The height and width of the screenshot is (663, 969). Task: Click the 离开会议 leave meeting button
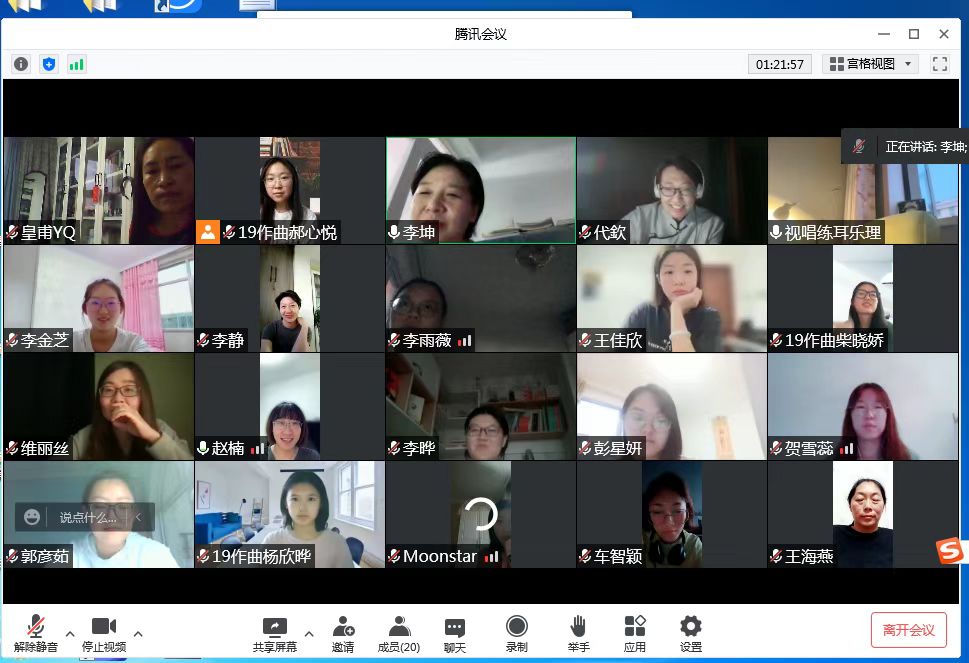click(908, 630)
